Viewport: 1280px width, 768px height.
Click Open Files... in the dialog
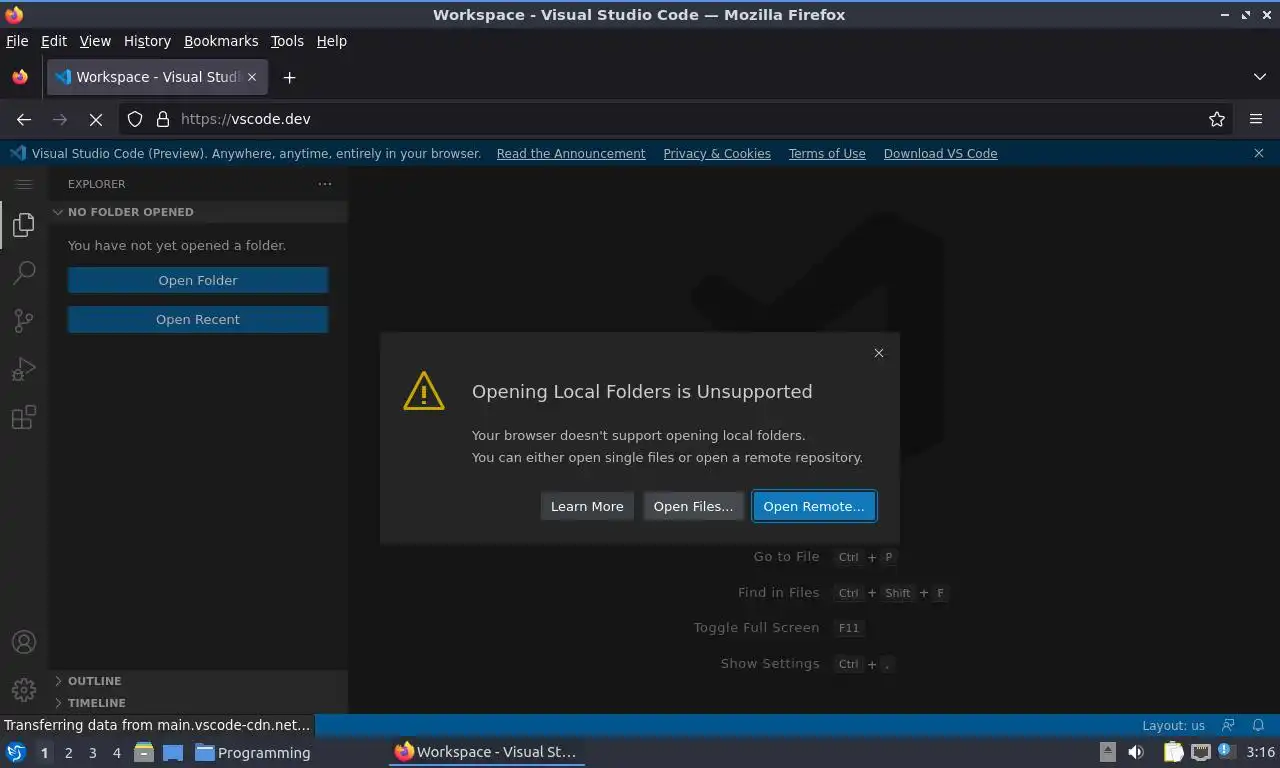pyautogui.click(x=693, y=506)
